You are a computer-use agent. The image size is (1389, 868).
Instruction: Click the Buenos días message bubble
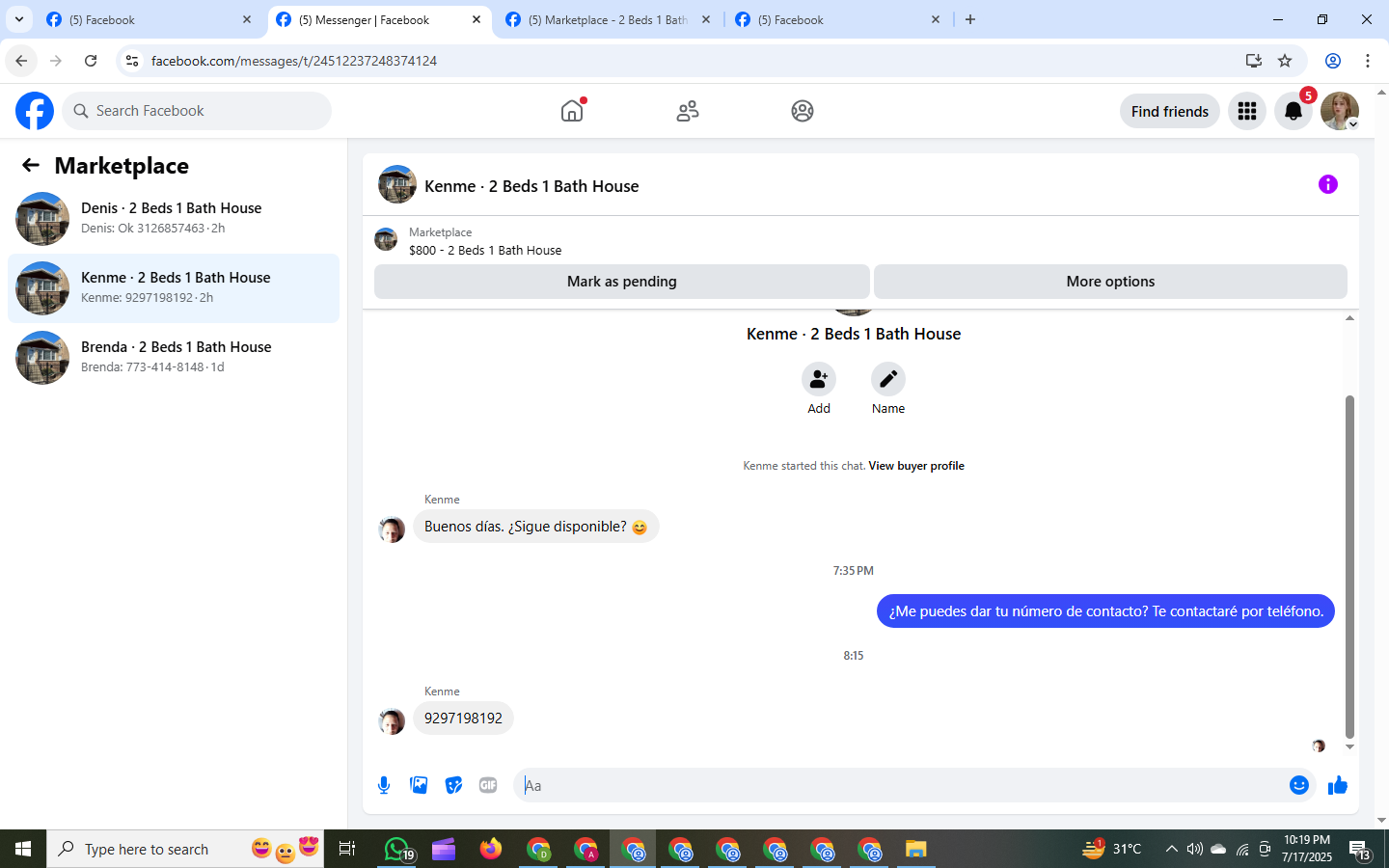[535, 527]
